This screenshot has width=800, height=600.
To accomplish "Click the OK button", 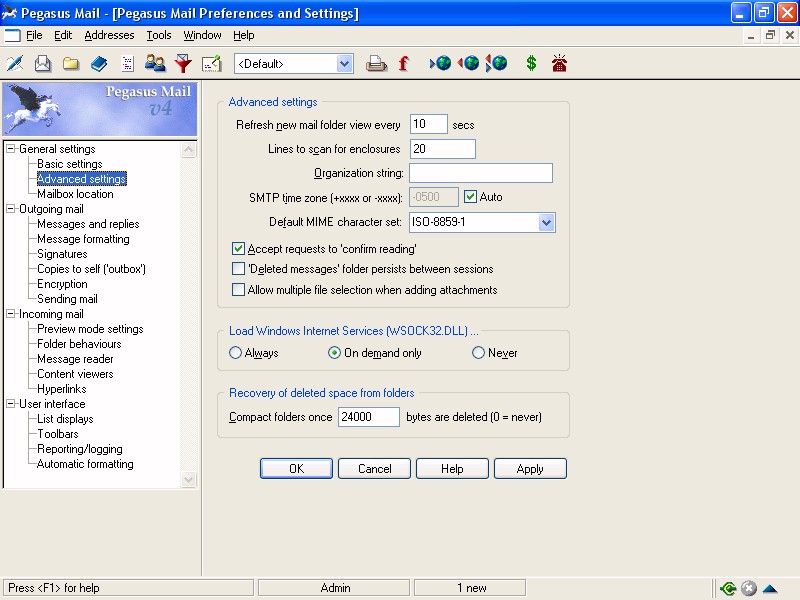I will 296,468.
